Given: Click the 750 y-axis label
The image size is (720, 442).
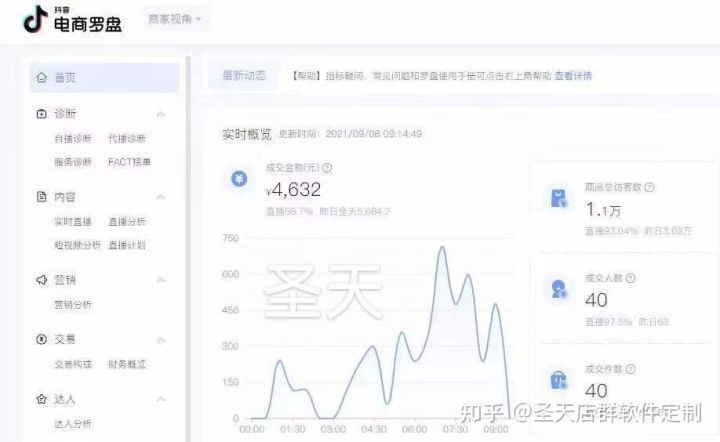Looking at the screenshot, I should pos(231,238).
